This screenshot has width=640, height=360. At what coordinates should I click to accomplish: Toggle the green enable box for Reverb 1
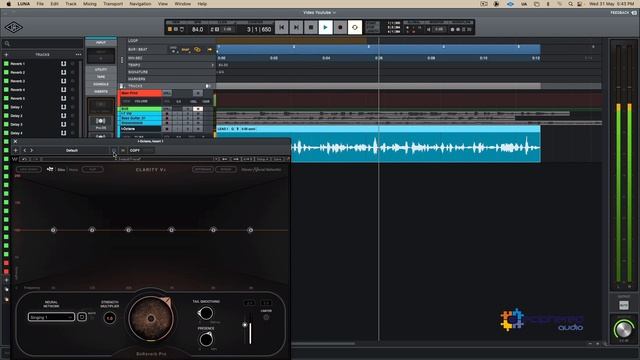pyautogui.click(x=6, y=64)
